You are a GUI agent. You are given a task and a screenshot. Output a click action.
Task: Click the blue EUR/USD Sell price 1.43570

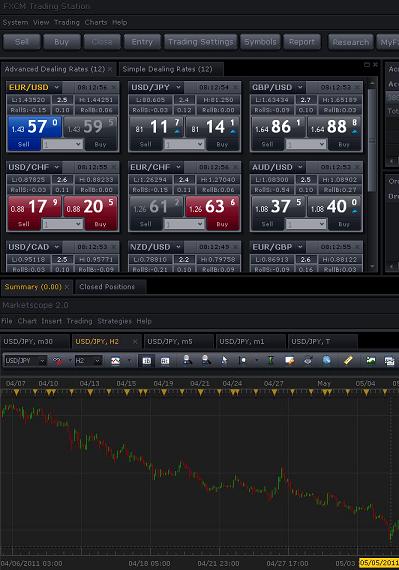(35, 127)
